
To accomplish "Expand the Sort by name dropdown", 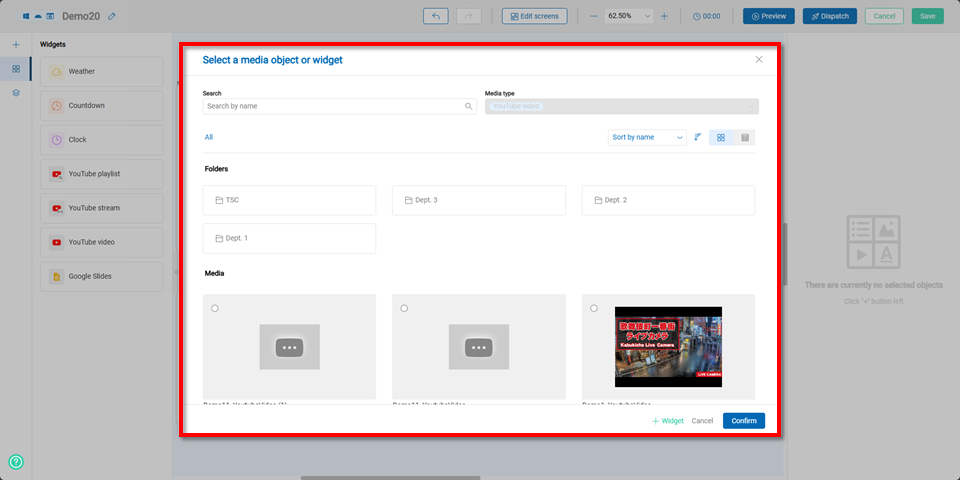I will tap(646, 137).
